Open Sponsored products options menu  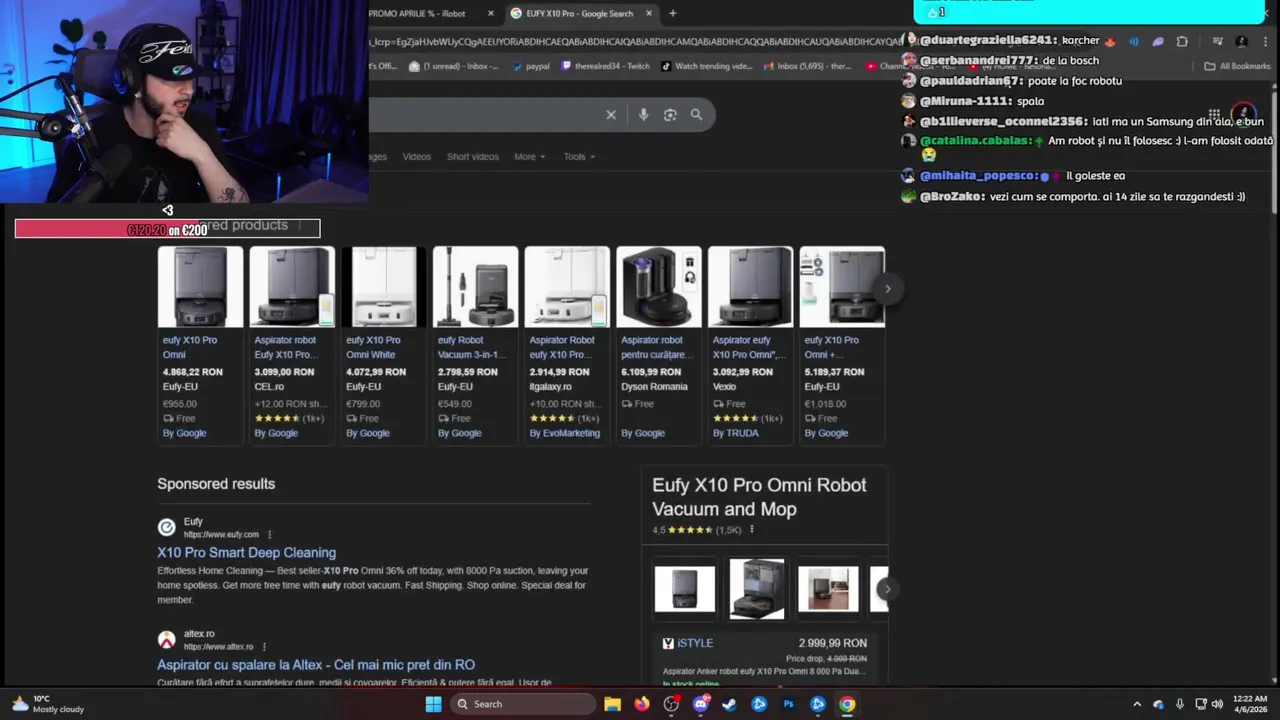(299, 226)
